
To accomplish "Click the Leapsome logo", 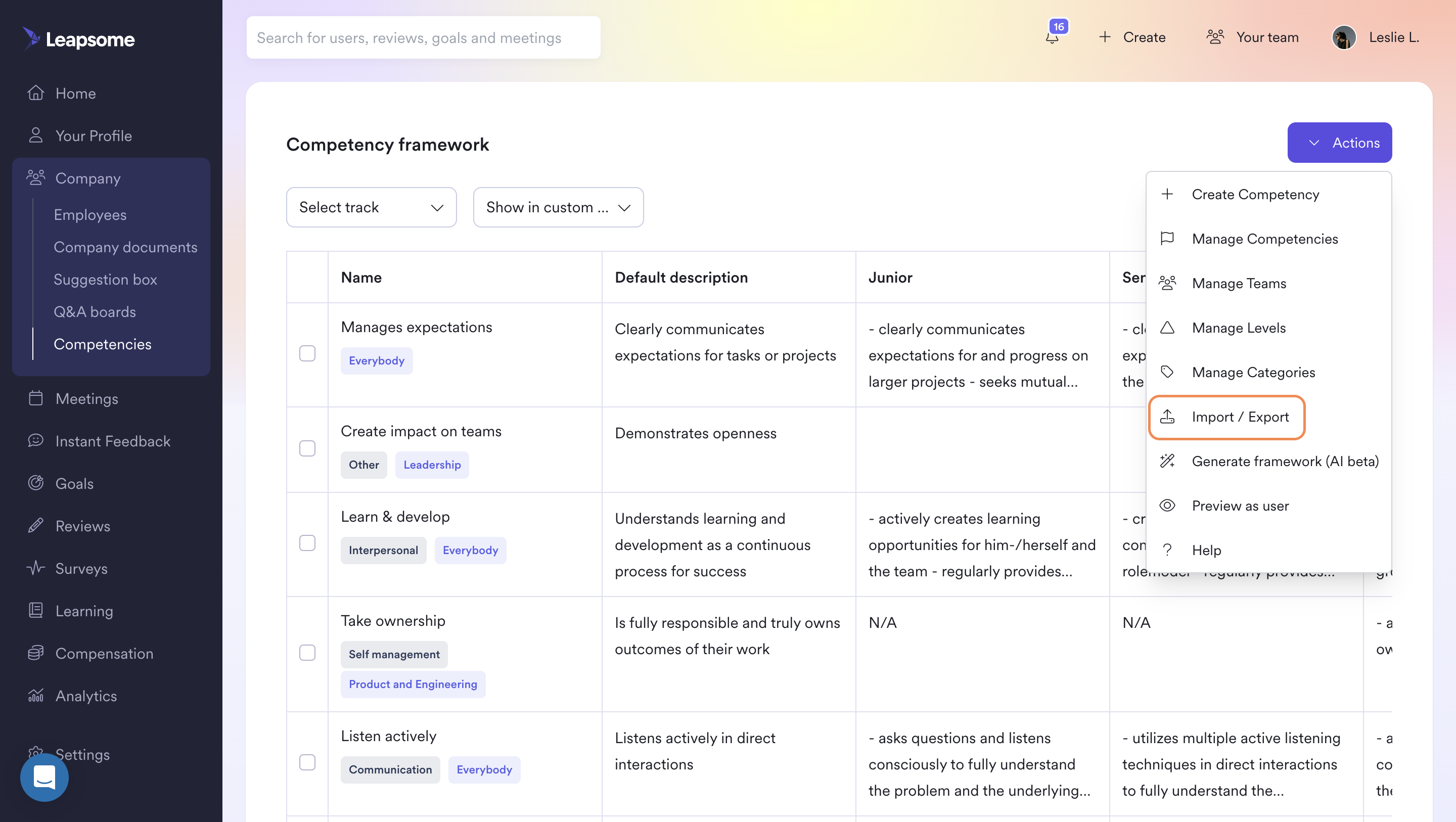I will tap(78, 38).
